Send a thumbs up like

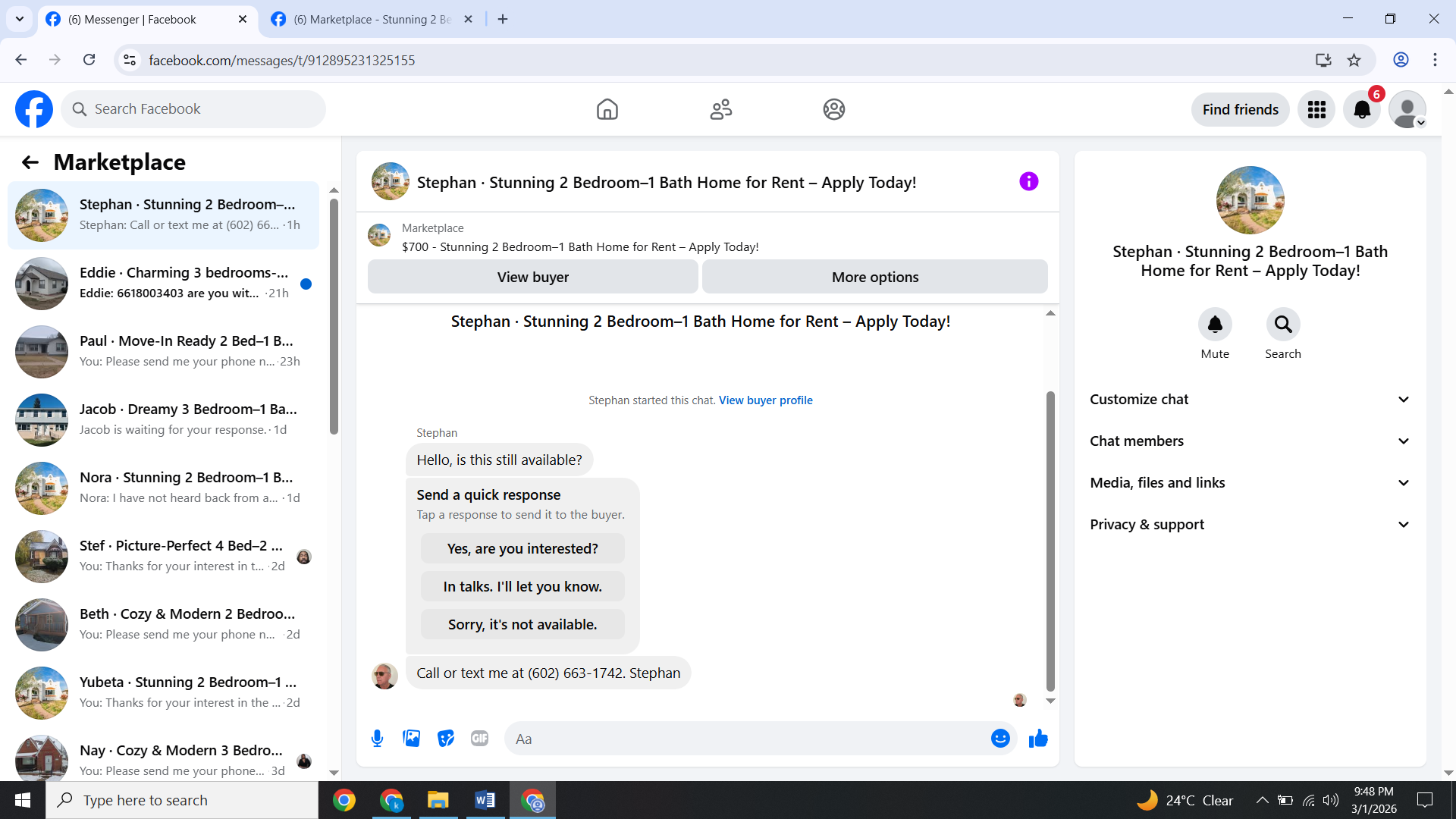point(1038,739)
